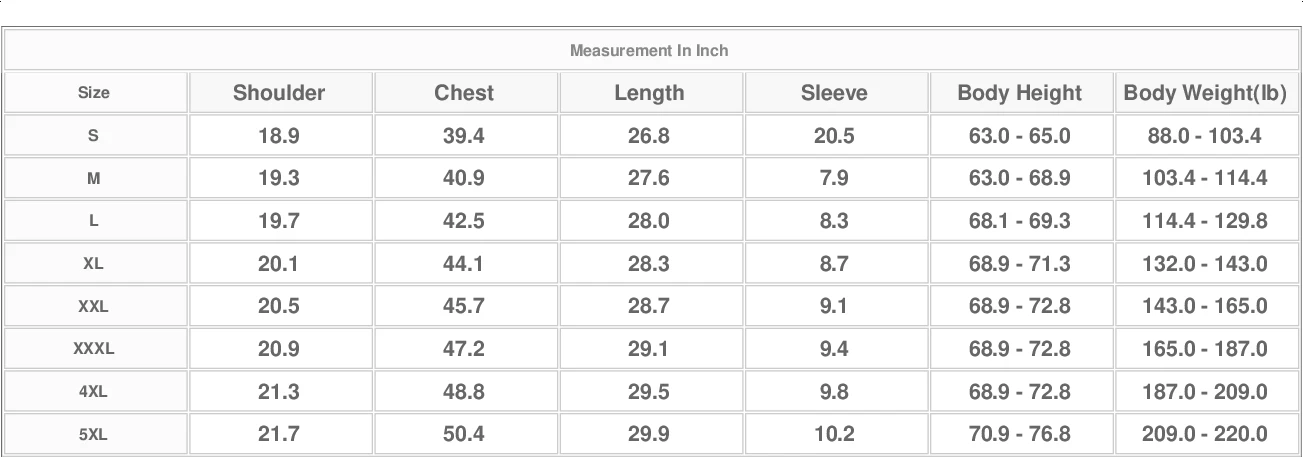Click the 10.2 sleeve value
This screenshot has height=457, width=1303.
(x=834, y=434)
